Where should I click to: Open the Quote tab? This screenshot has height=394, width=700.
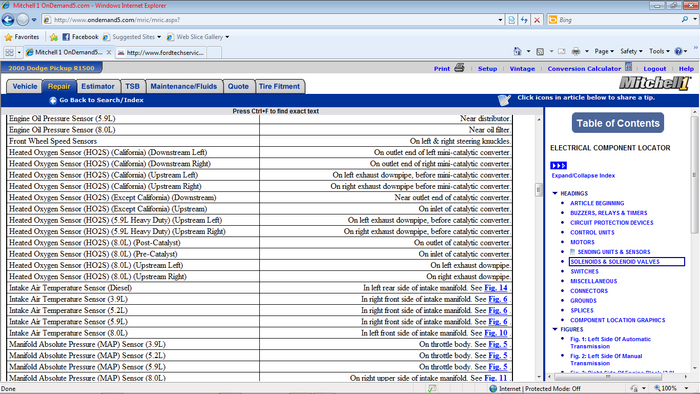pos(238,87)
